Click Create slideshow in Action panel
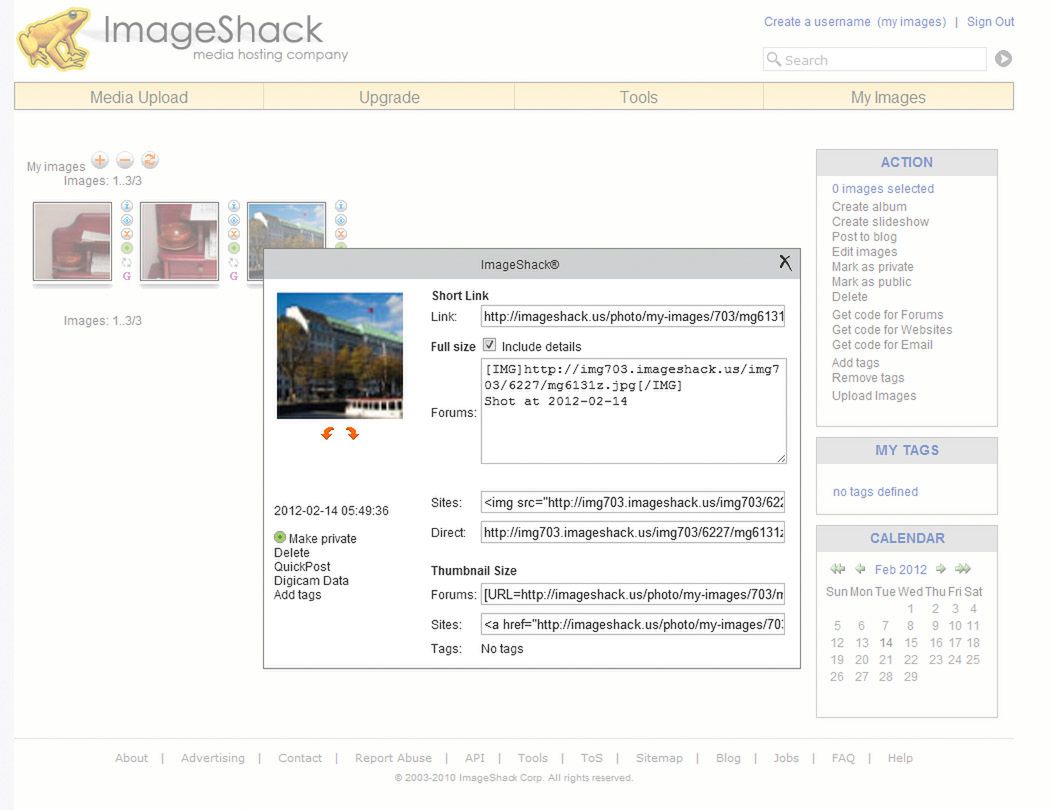The width and height of the screenshot is (1052, 810). click(x=880, y=221)
